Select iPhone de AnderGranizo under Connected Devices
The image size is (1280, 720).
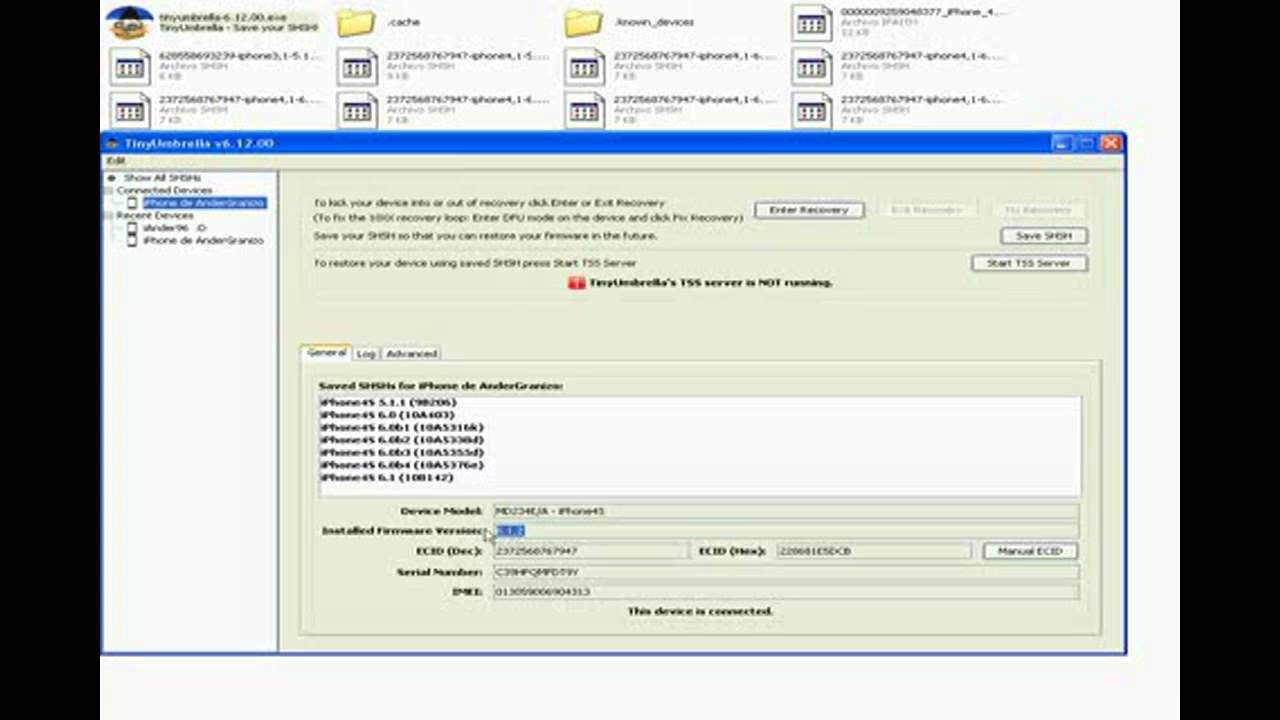204,203
